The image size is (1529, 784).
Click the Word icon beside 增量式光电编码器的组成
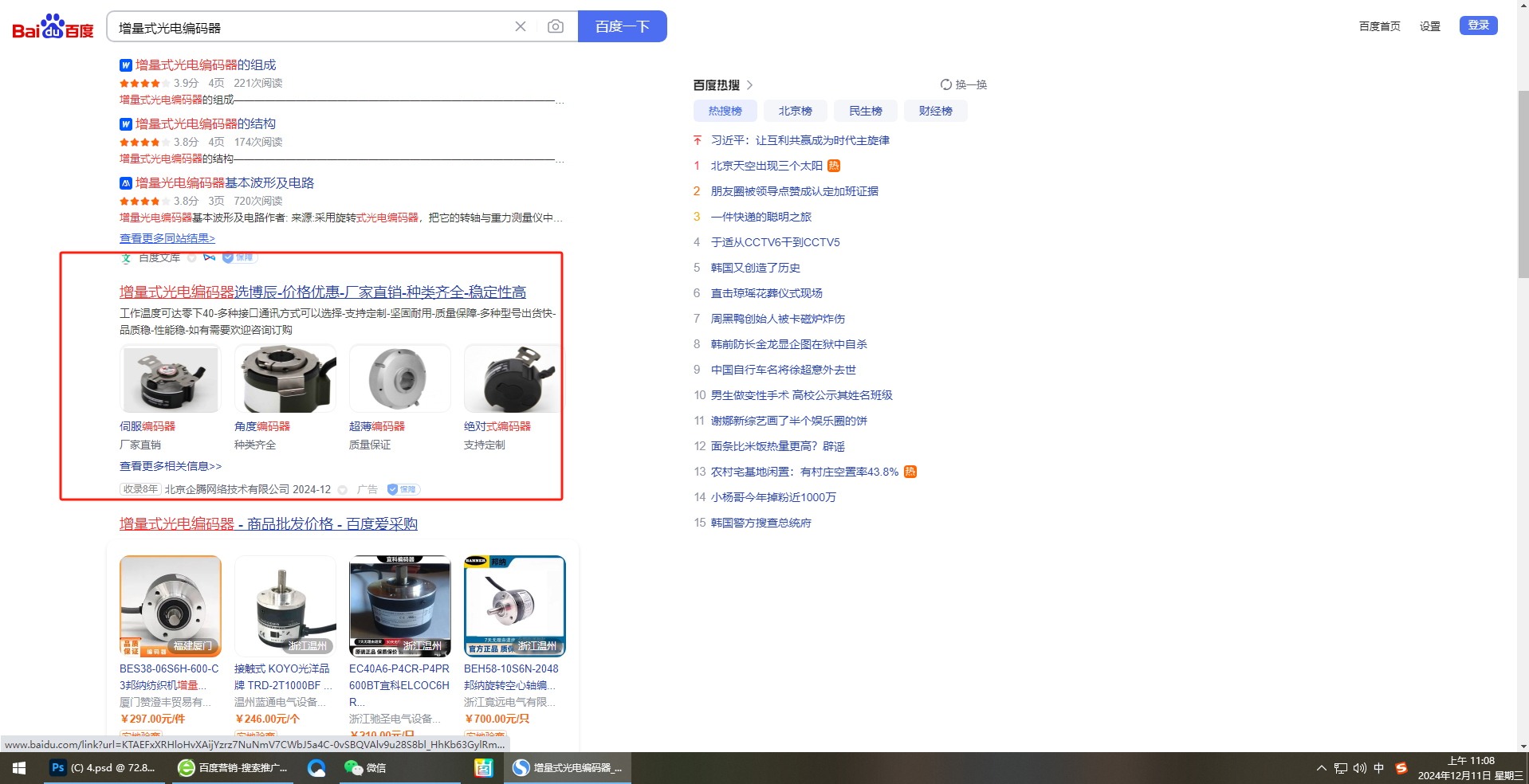126,65
